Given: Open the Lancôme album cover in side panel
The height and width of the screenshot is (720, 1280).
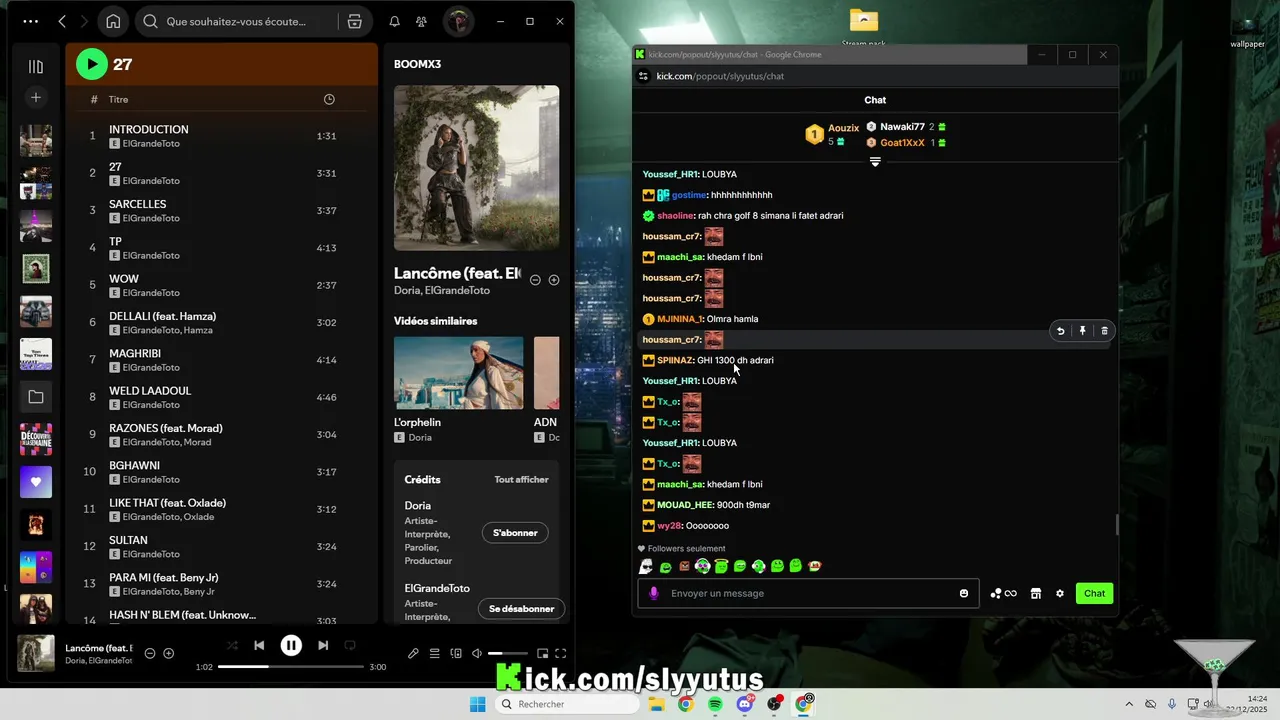Looking at the screenshot, I should (476, 168).
